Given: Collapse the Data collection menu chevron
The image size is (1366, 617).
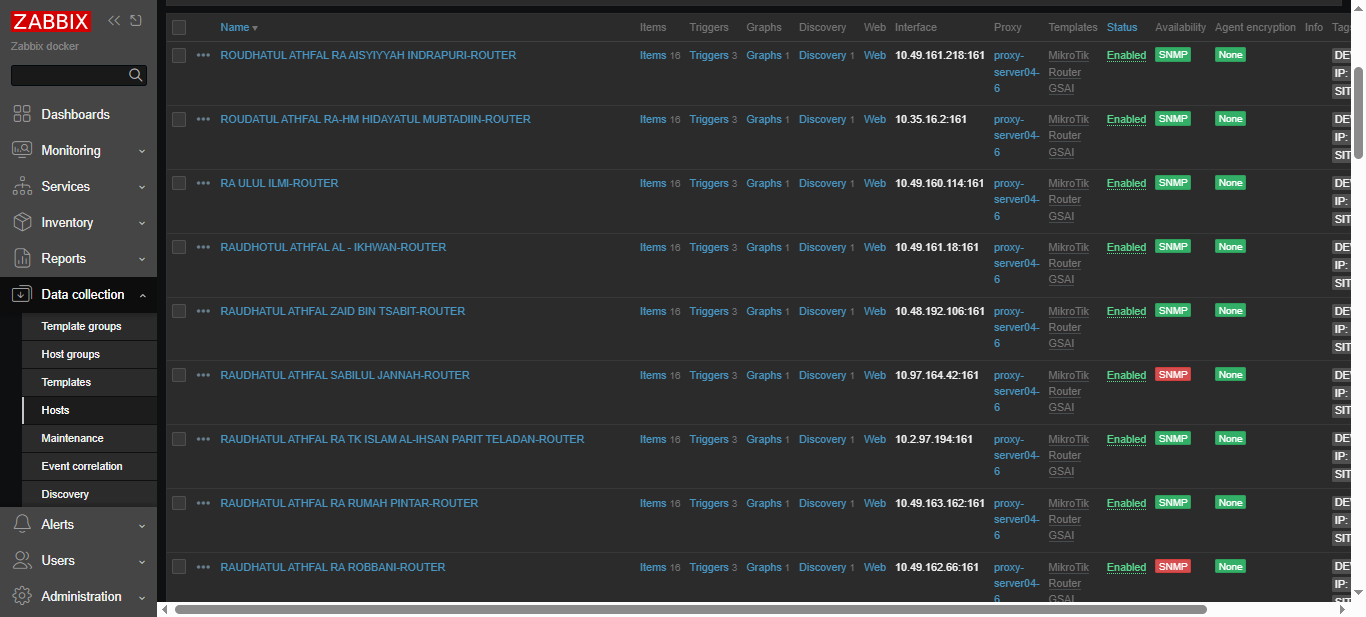Looking at the screenshot, I should (142, 294).
